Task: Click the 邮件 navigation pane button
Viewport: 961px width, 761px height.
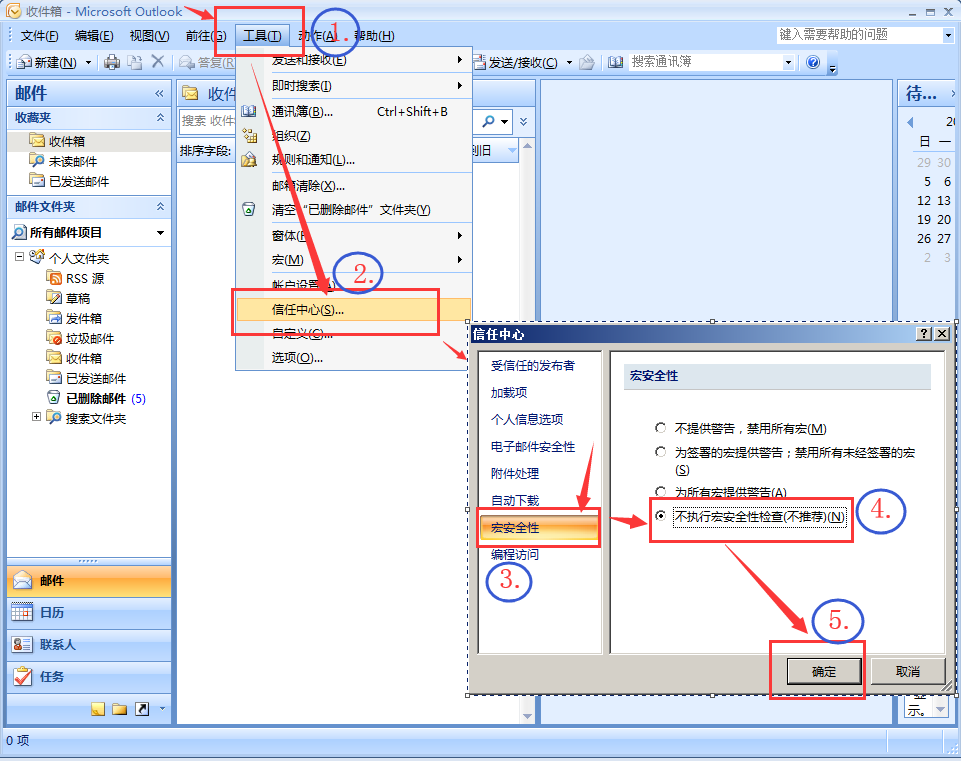Action: pyautogui.click(x=89, y=580)
